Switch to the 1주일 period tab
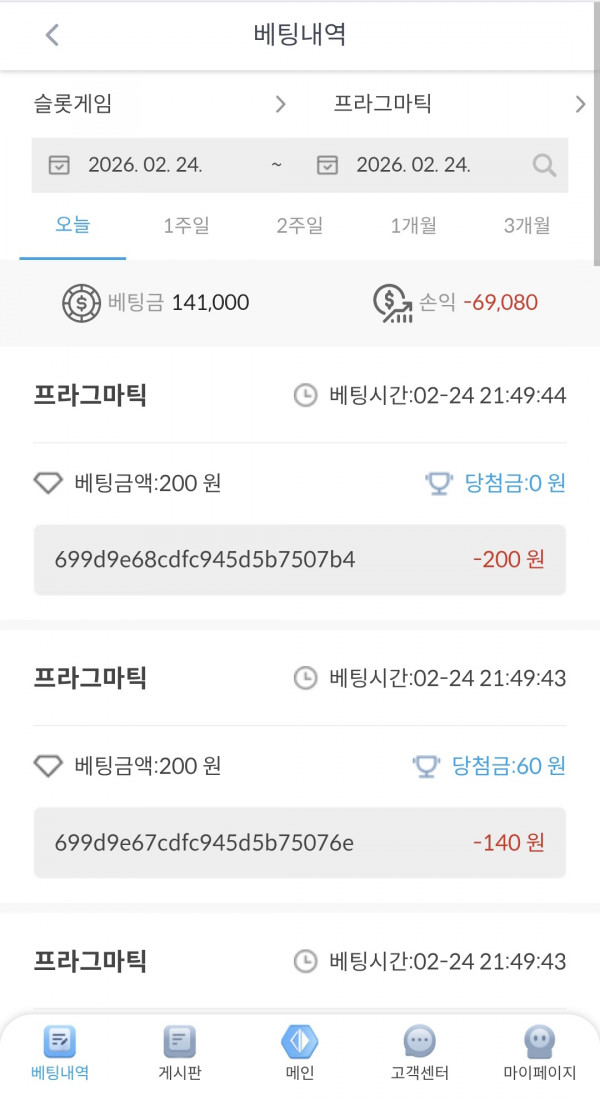The image size is (600, 1100). coord(183,226)
